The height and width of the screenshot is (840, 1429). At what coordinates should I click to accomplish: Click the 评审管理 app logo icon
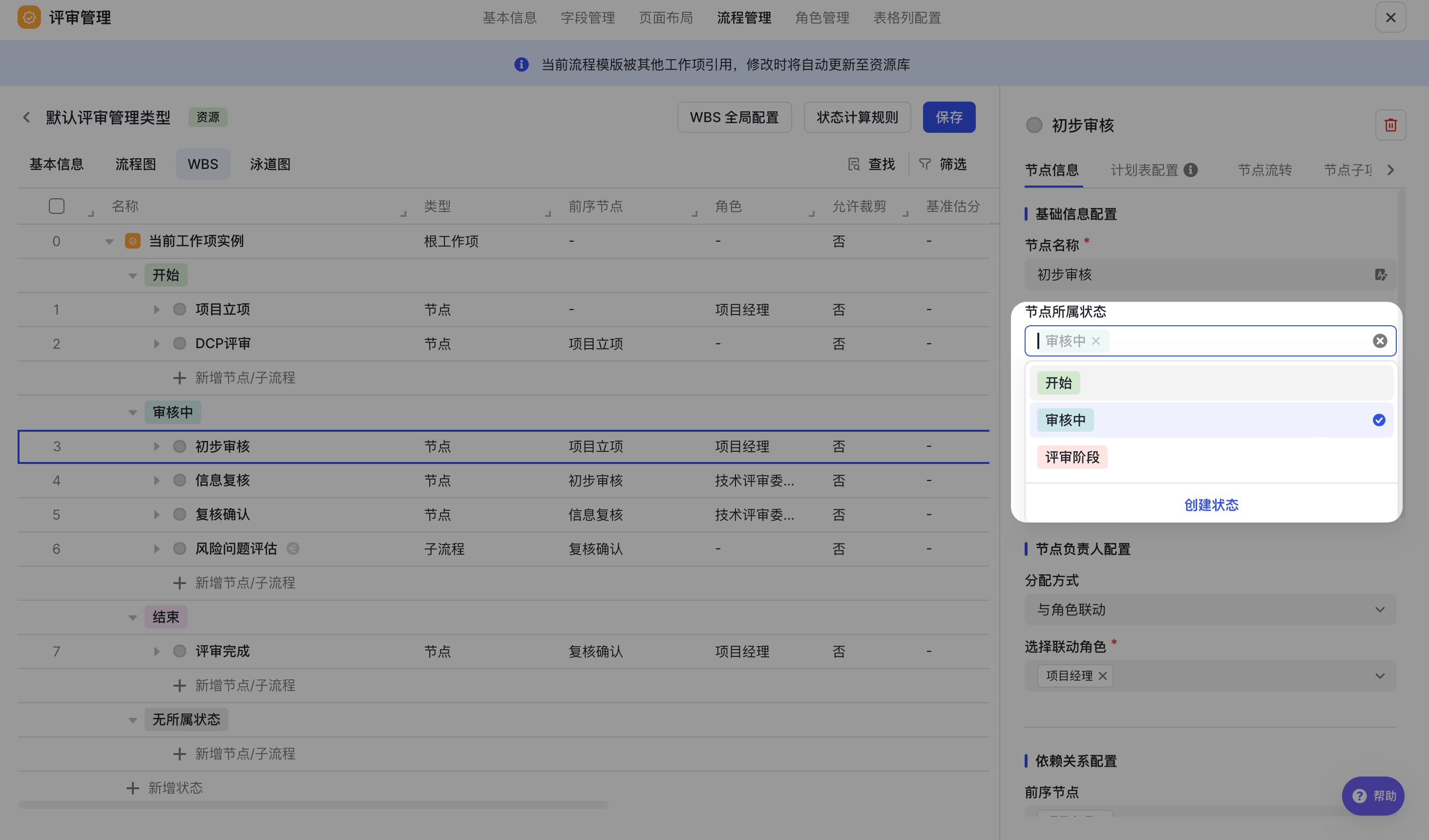click(29, 18)
